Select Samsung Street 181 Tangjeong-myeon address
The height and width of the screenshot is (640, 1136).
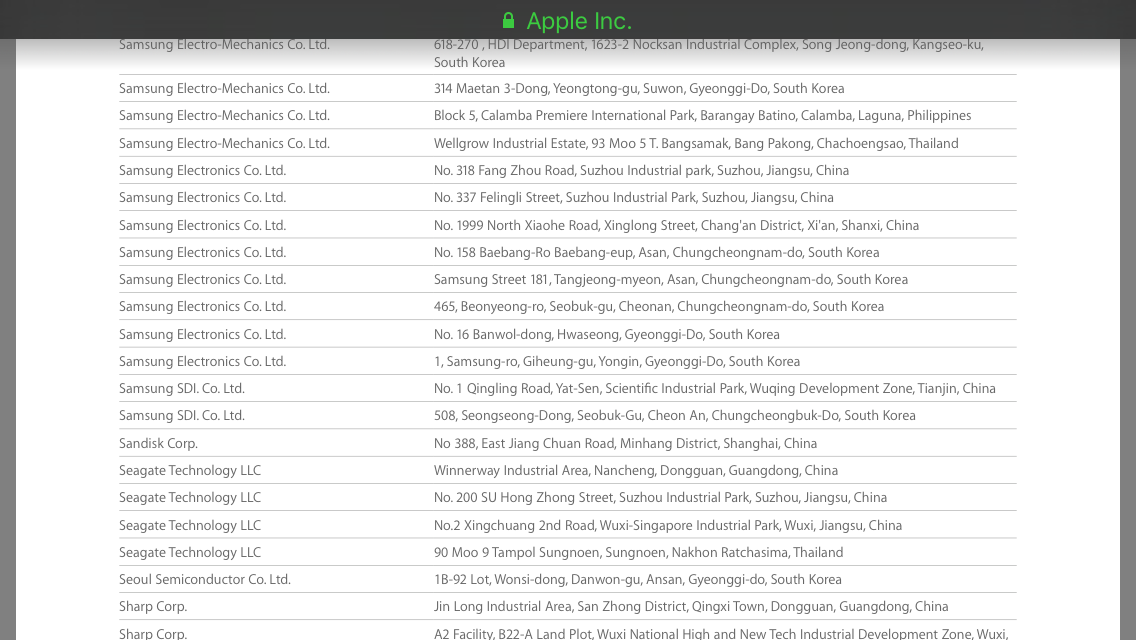tap(671, 280)
